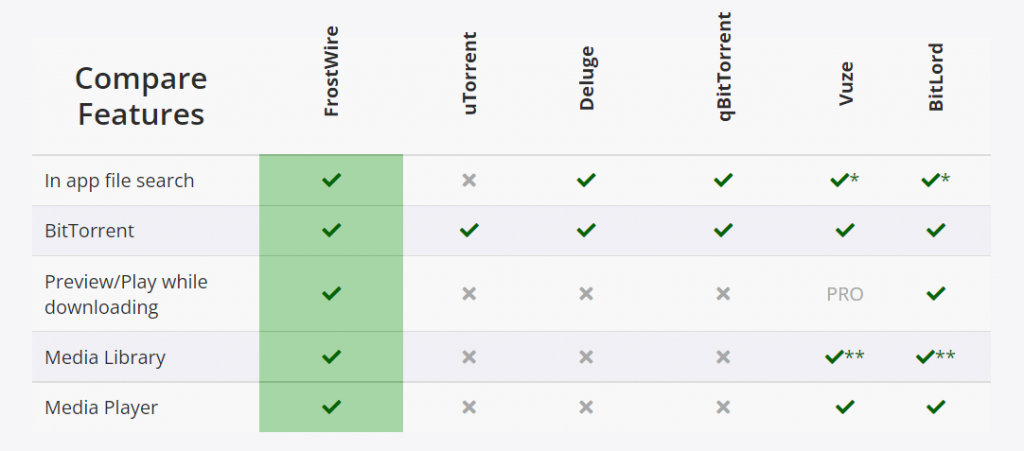Select the qBitTorrent column header
This screenshot has height=451, width=1024.
[724, 67]
